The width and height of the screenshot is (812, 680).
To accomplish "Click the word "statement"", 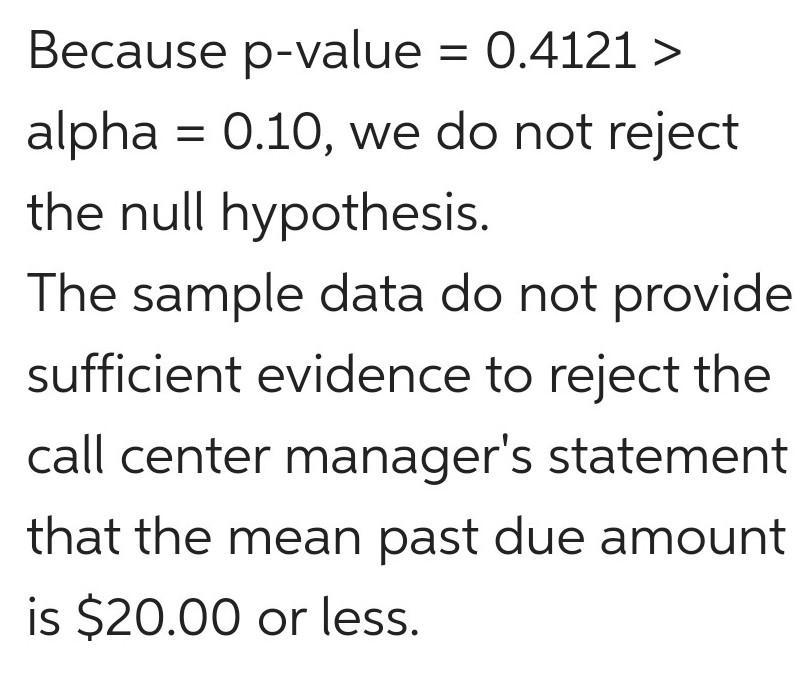I will click(x=668, y=456).
